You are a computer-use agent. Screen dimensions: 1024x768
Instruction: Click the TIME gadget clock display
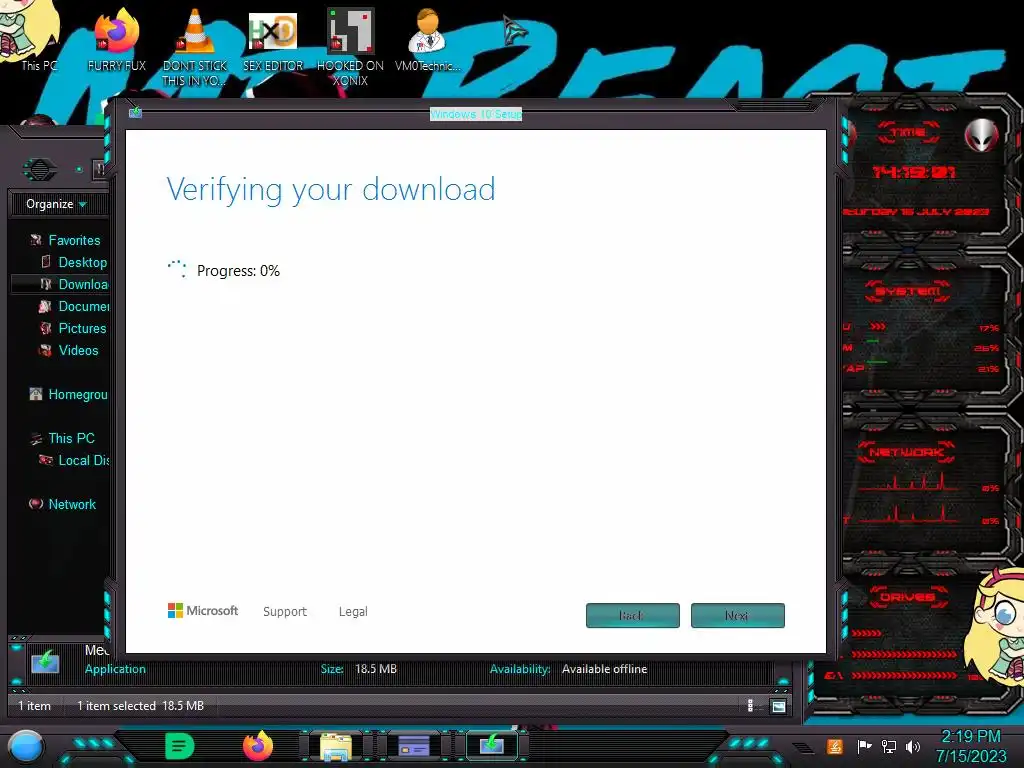point(914,172)
